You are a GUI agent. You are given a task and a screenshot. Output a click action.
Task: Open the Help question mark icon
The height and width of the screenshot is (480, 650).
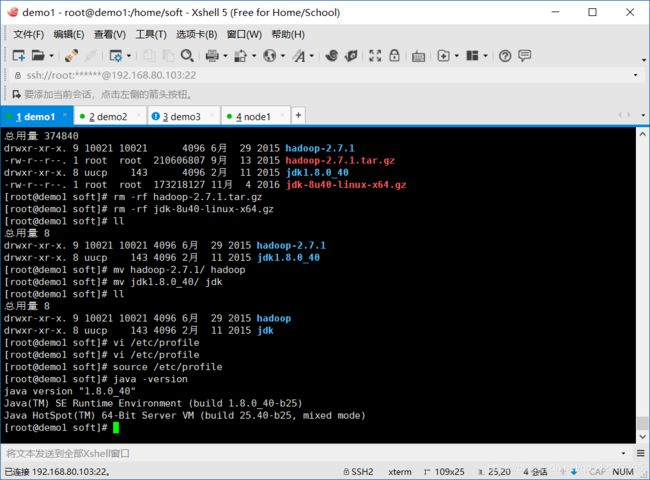pyautogui.click(x=505, y=56)
